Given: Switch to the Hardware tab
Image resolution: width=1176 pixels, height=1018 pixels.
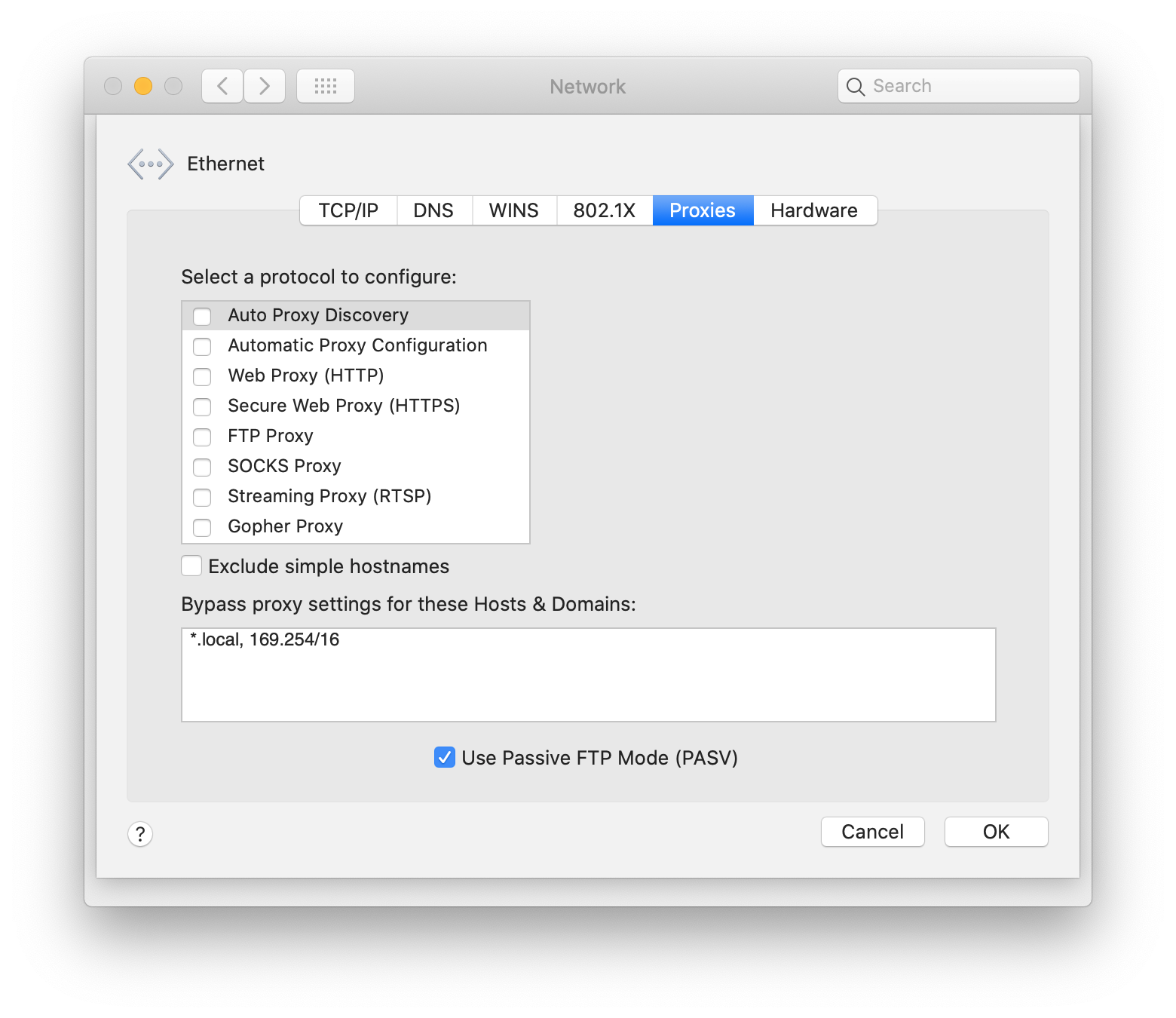Looking at the screenshot, I should pos(814,210).
